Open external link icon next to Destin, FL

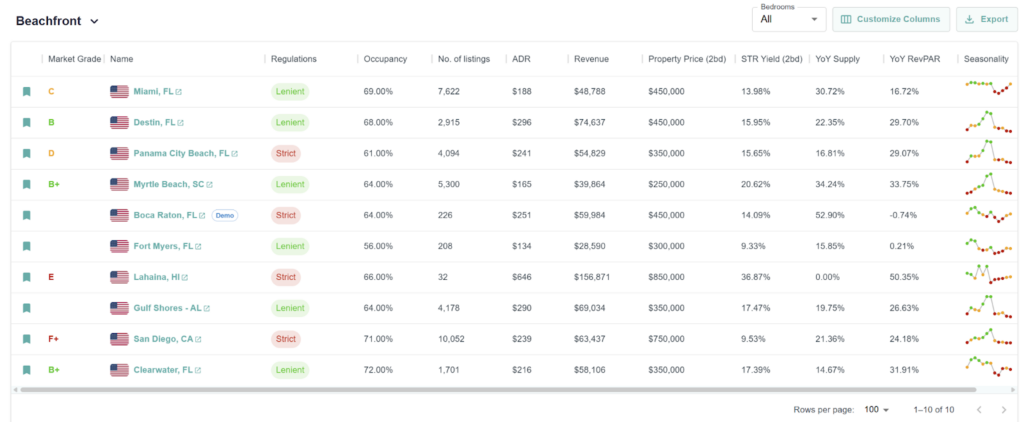pos(182,123)
